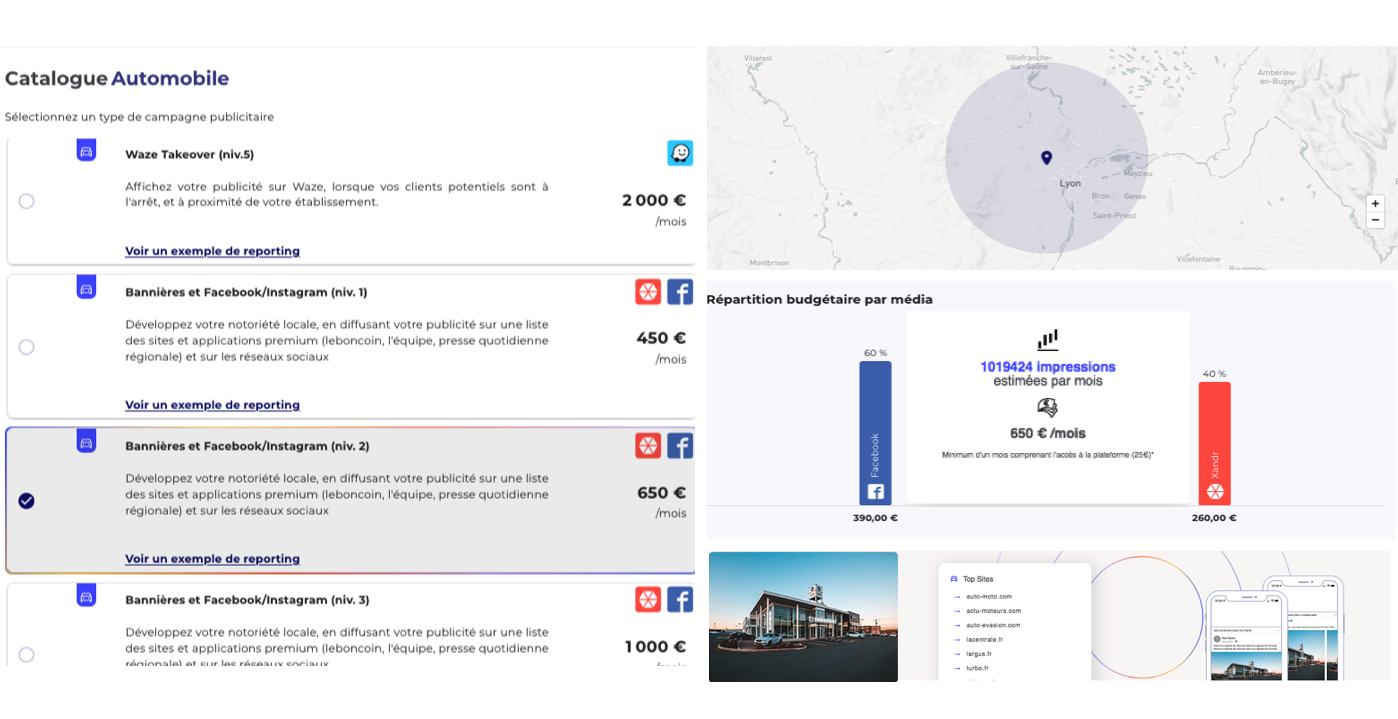Click the red Xandr budget bar
Viewport: 1398px width, 719px height.
click(1215, 444)
